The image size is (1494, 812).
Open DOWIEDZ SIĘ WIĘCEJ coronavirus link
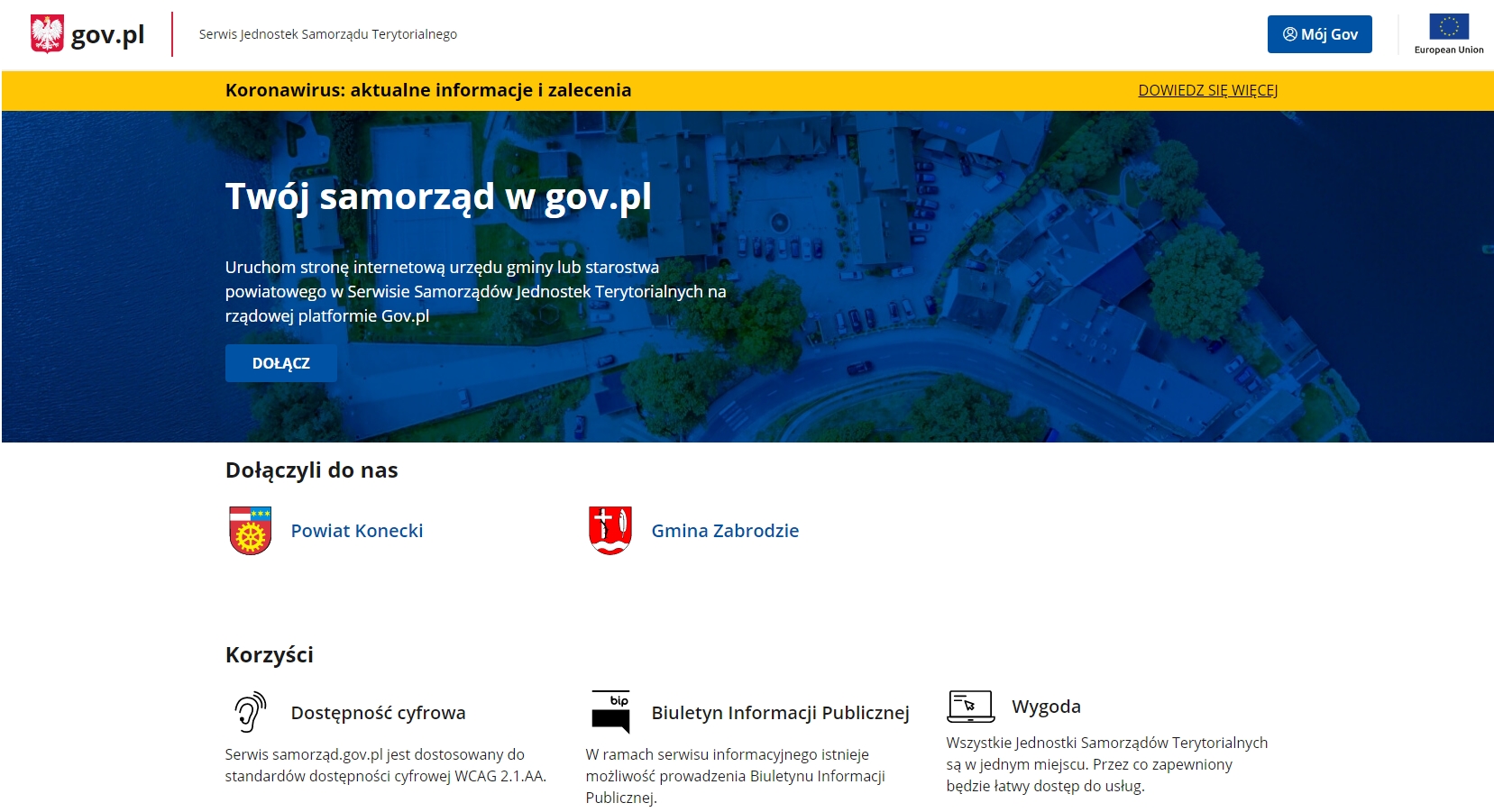click(x=1207, y=90)
